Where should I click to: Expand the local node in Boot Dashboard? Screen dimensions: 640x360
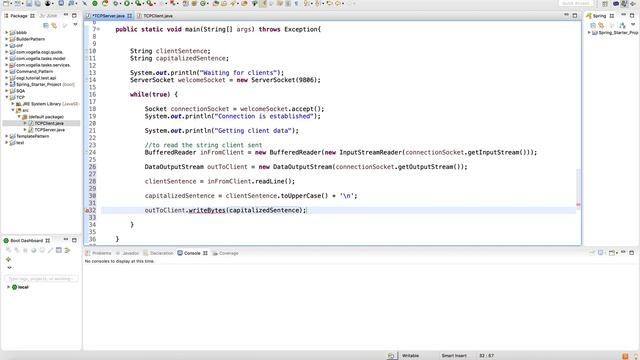point(8,287)
